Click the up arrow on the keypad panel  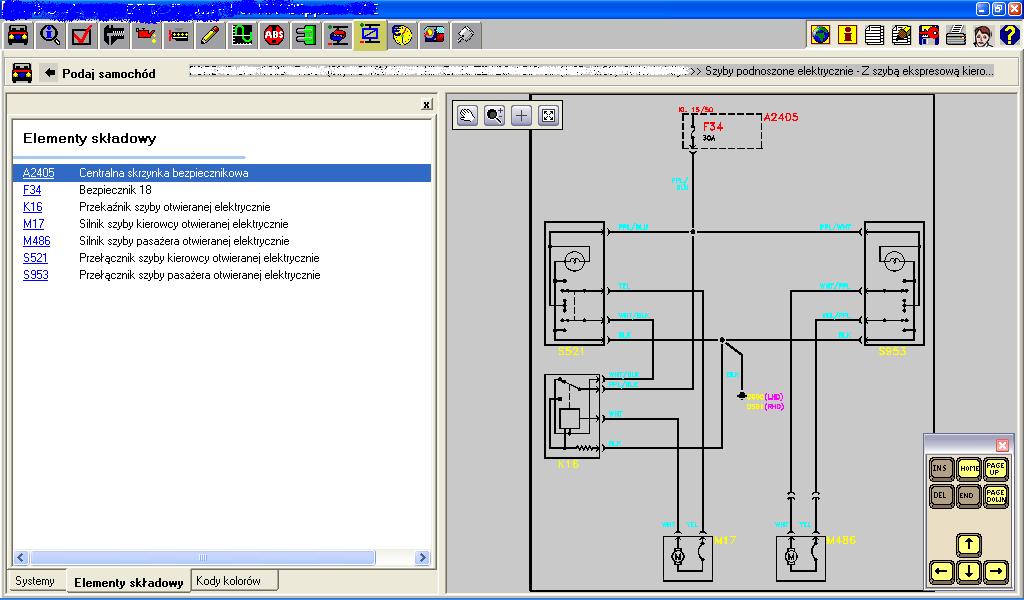(x=968, y=545)
